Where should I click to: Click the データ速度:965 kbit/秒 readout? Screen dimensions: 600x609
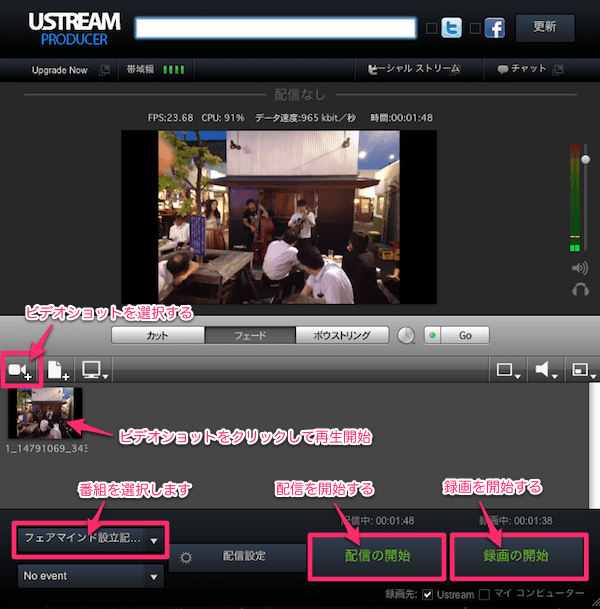tap(305, 118)
